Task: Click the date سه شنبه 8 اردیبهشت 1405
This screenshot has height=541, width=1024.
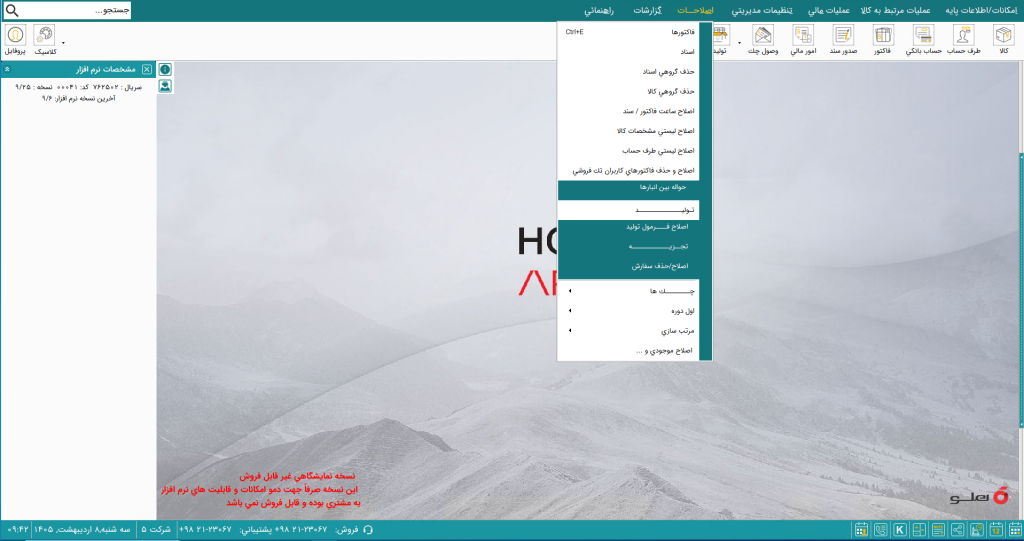Action: point(82,529)
